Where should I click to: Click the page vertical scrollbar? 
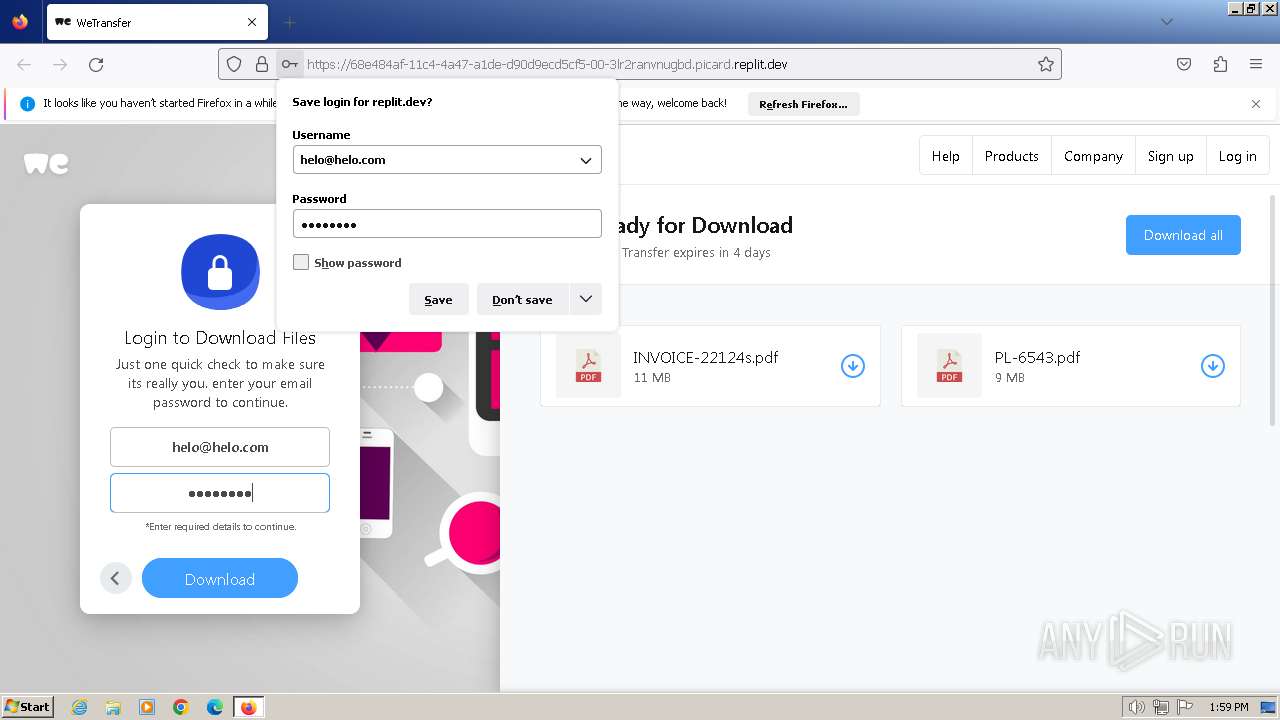point(1273,310)
